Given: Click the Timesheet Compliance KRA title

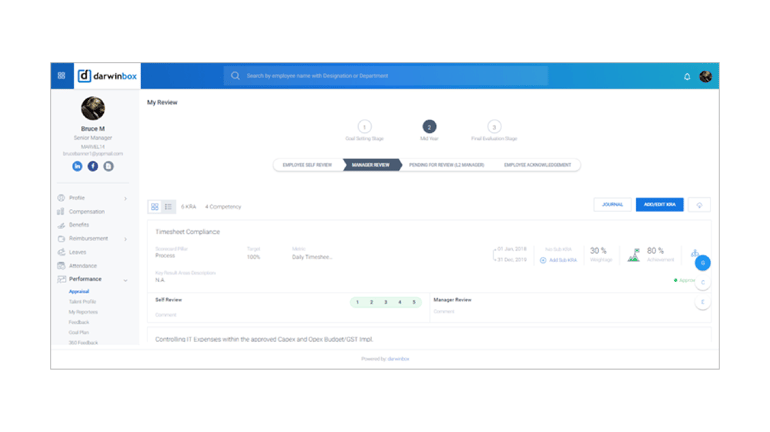Looking at the screenshot, I should (188, 232).
